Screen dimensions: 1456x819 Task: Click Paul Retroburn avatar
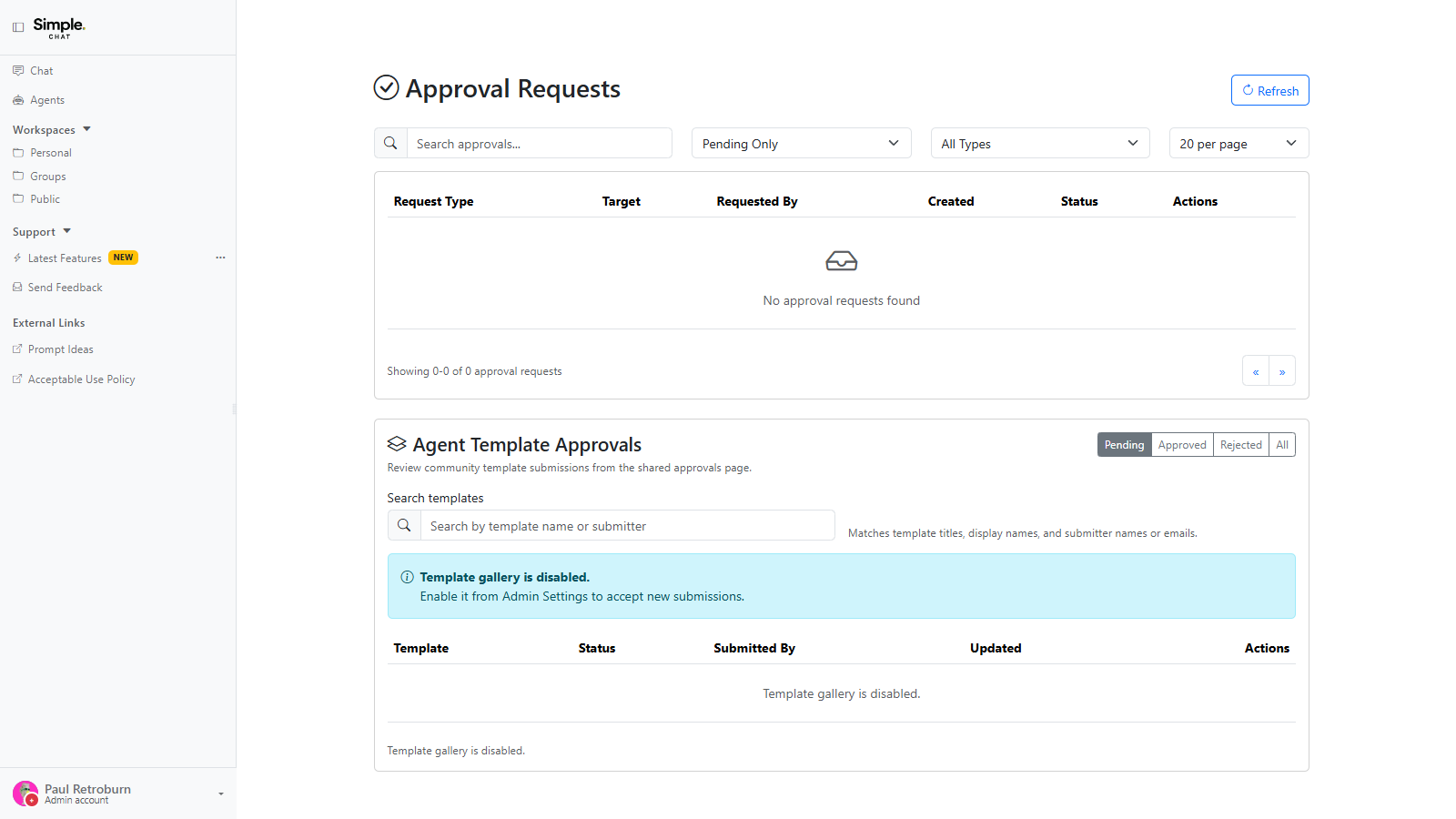click(x=25, y=794)
